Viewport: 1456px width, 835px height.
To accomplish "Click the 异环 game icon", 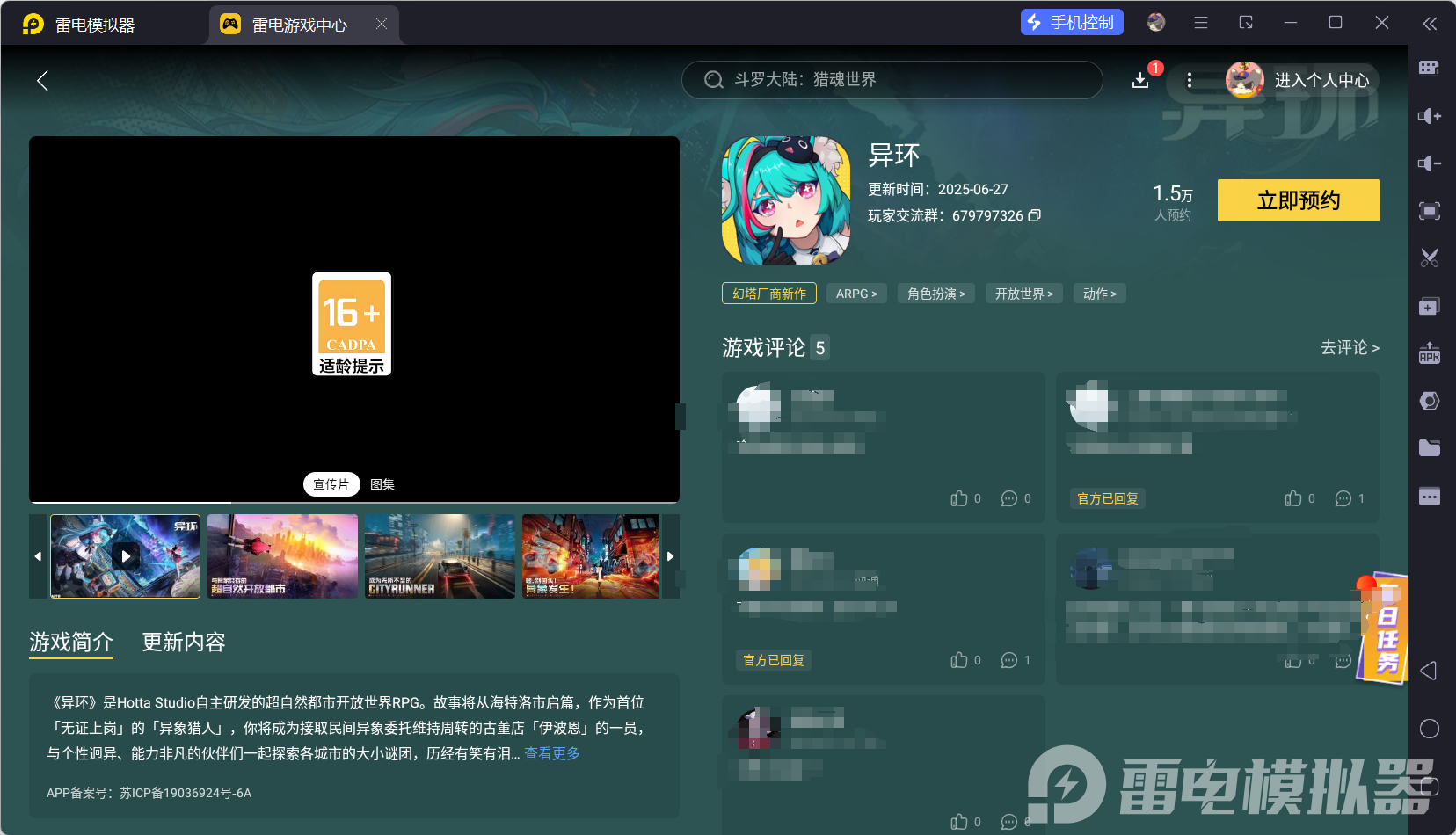I will click(786, 200).
